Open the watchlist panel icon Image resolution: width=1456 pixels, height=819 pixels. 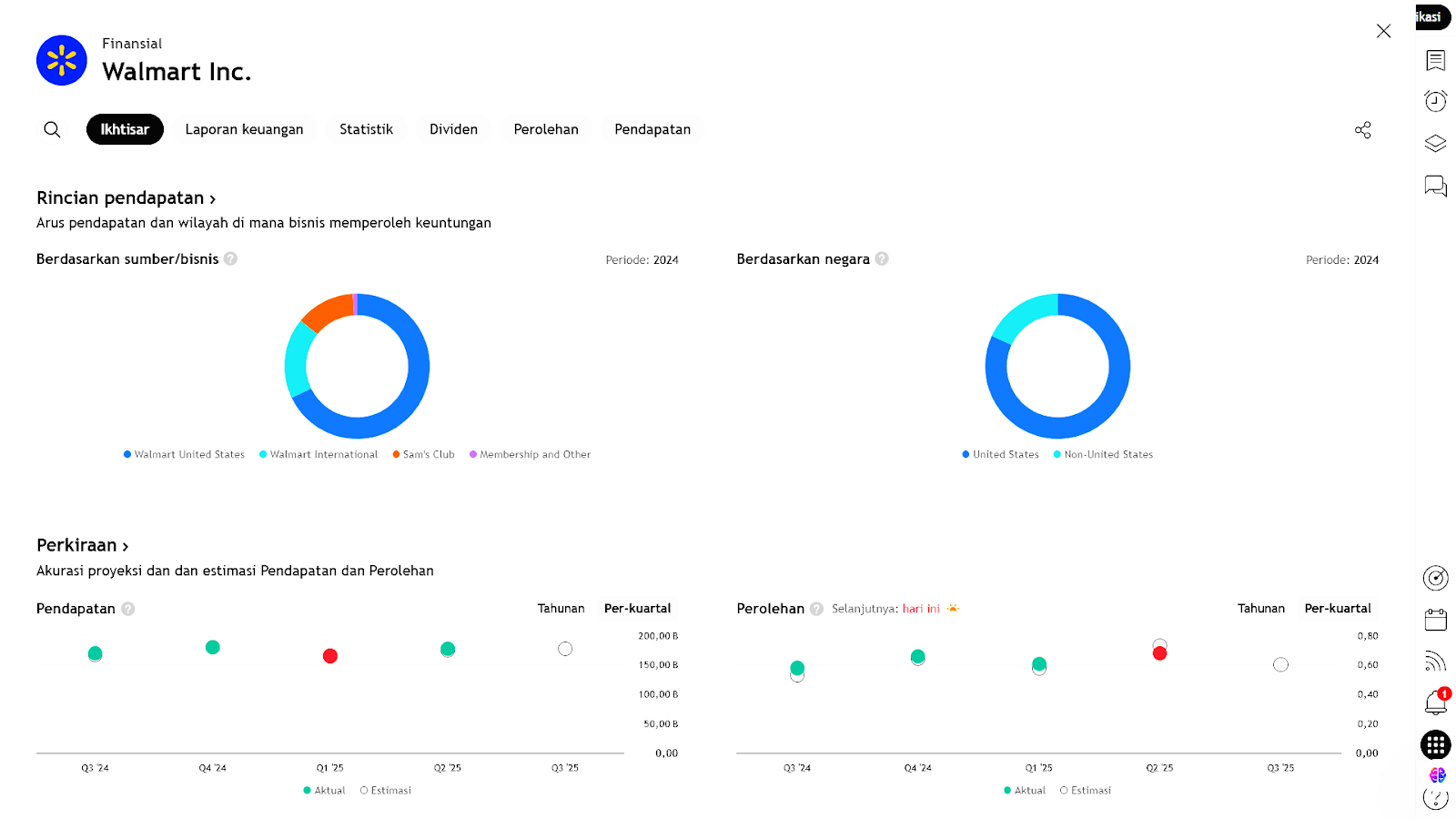tap(1435, 61)
